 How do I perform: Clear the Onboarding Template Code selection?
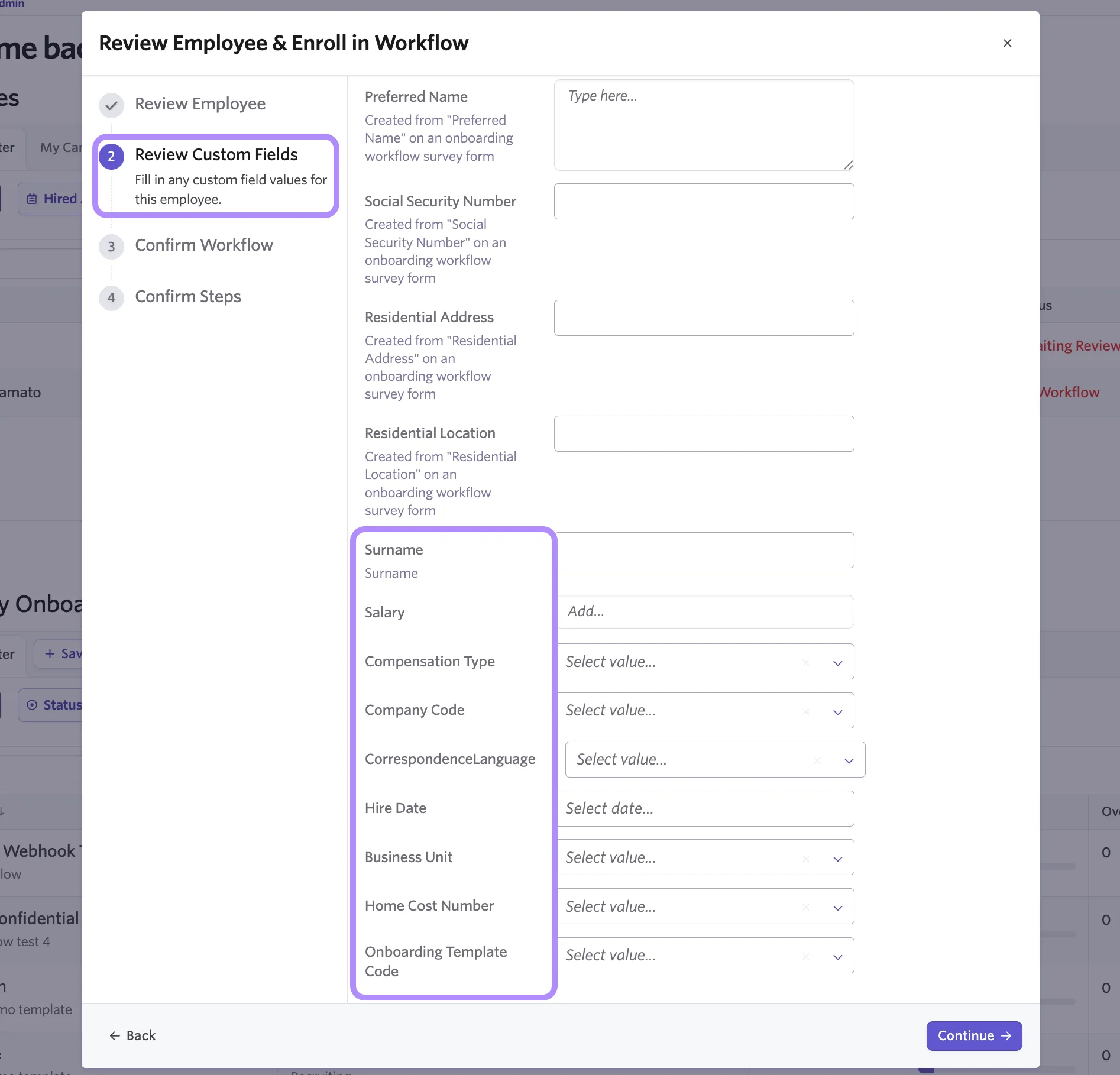(x=805, y=956)
